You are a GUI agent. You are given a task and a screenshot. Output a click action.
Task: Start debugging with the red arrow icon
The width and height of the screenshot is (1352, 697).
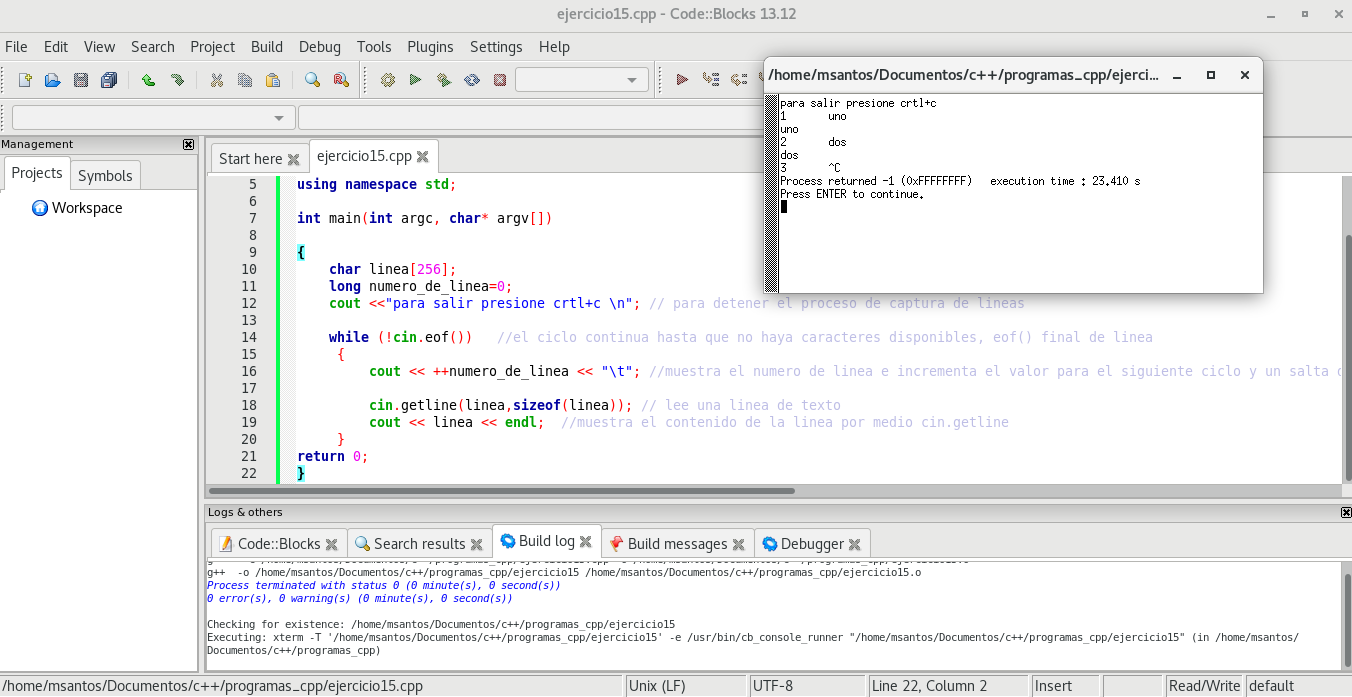click(682, 80)
